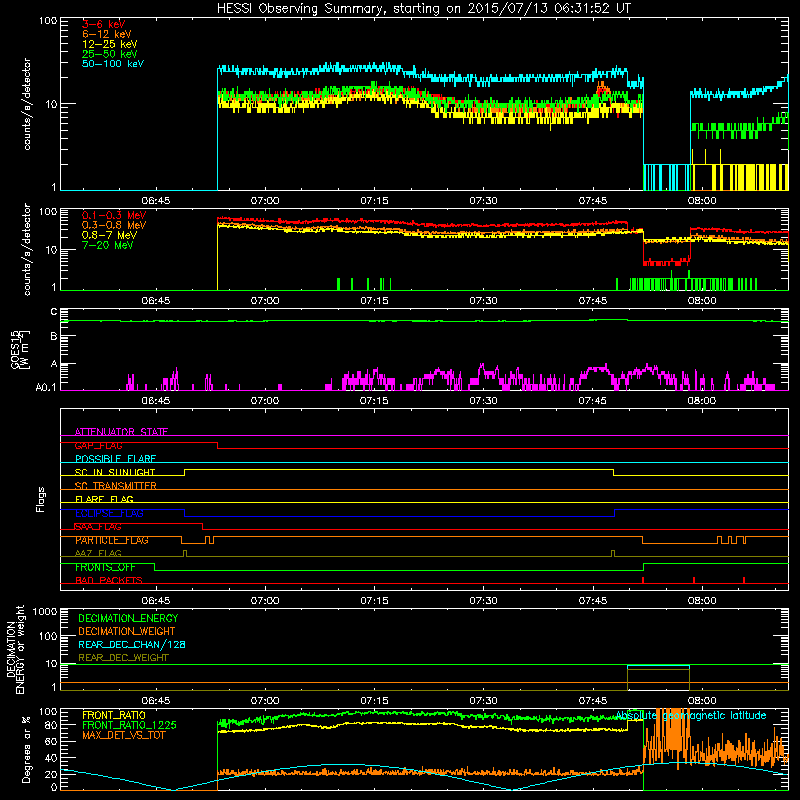
Task: Click the REAR_DEC_CHAN/128 legend label
Action: (x=132, y=644)
